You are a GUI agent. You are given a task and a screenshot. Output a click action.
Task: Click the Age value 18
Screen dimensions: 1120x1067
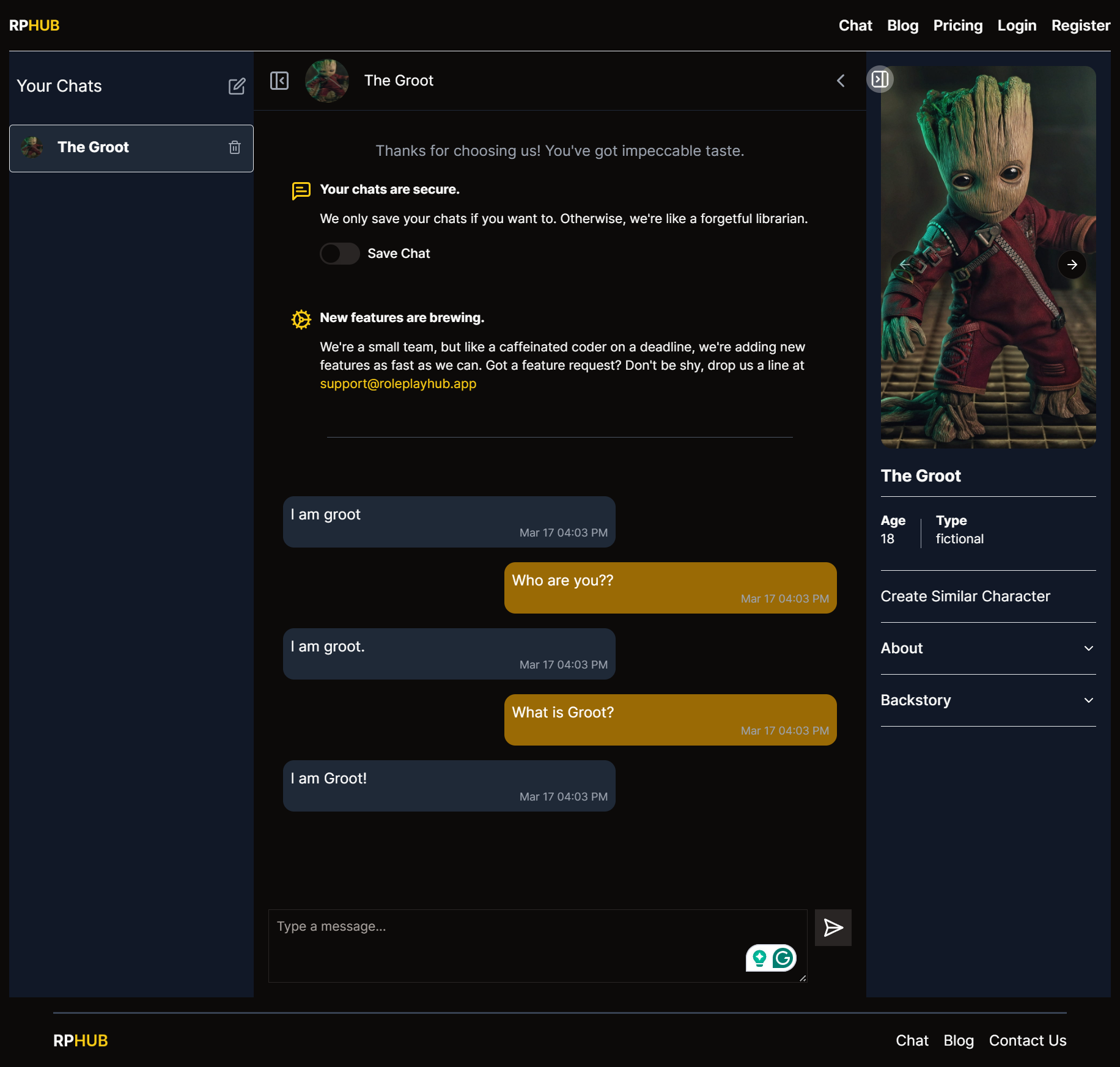887,539
